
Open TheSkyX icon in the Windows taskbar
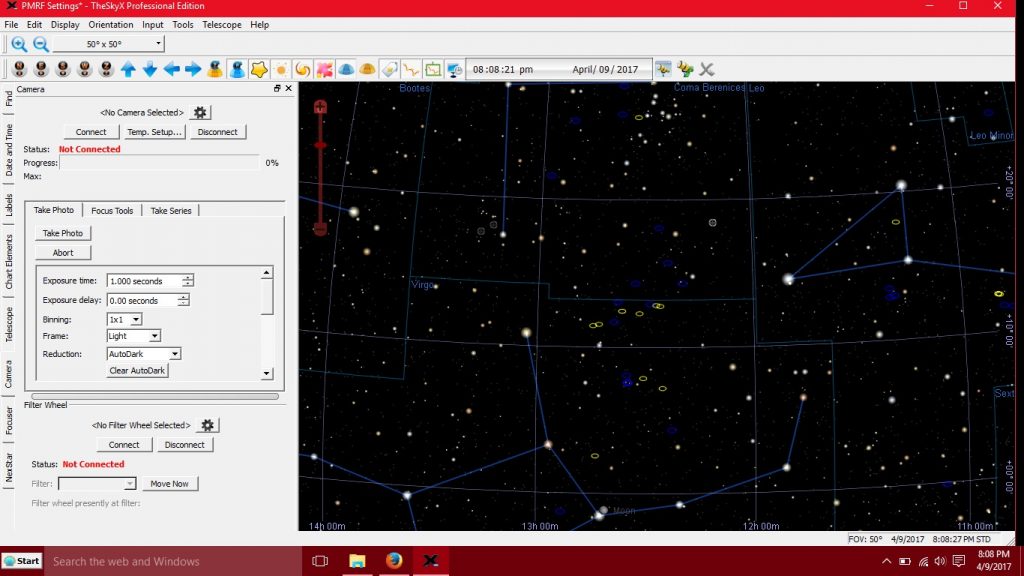[430, 561]
